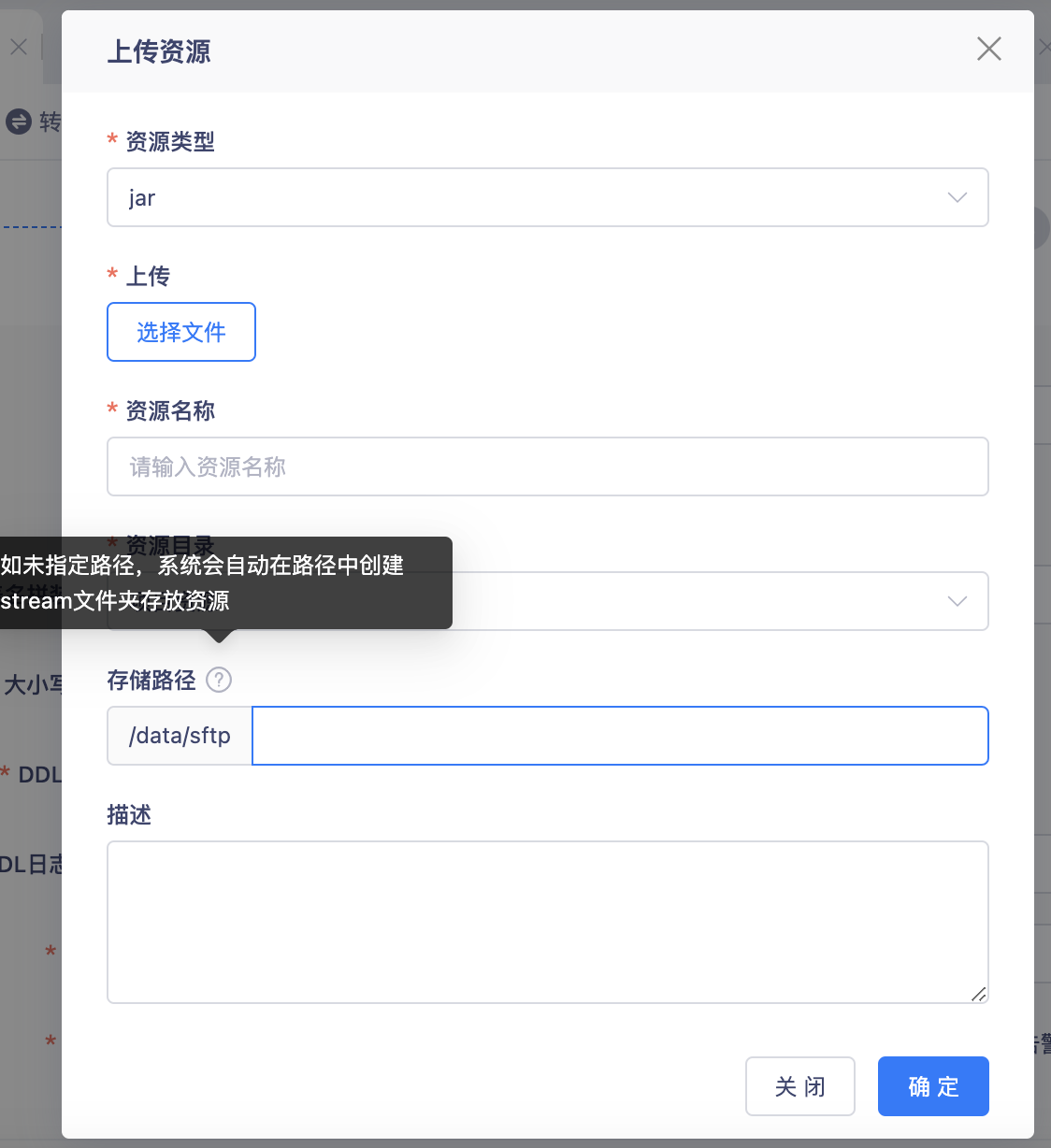Focus the 描述 text area
This screenshot has height=1148, width=1051.
coord(547,922)
